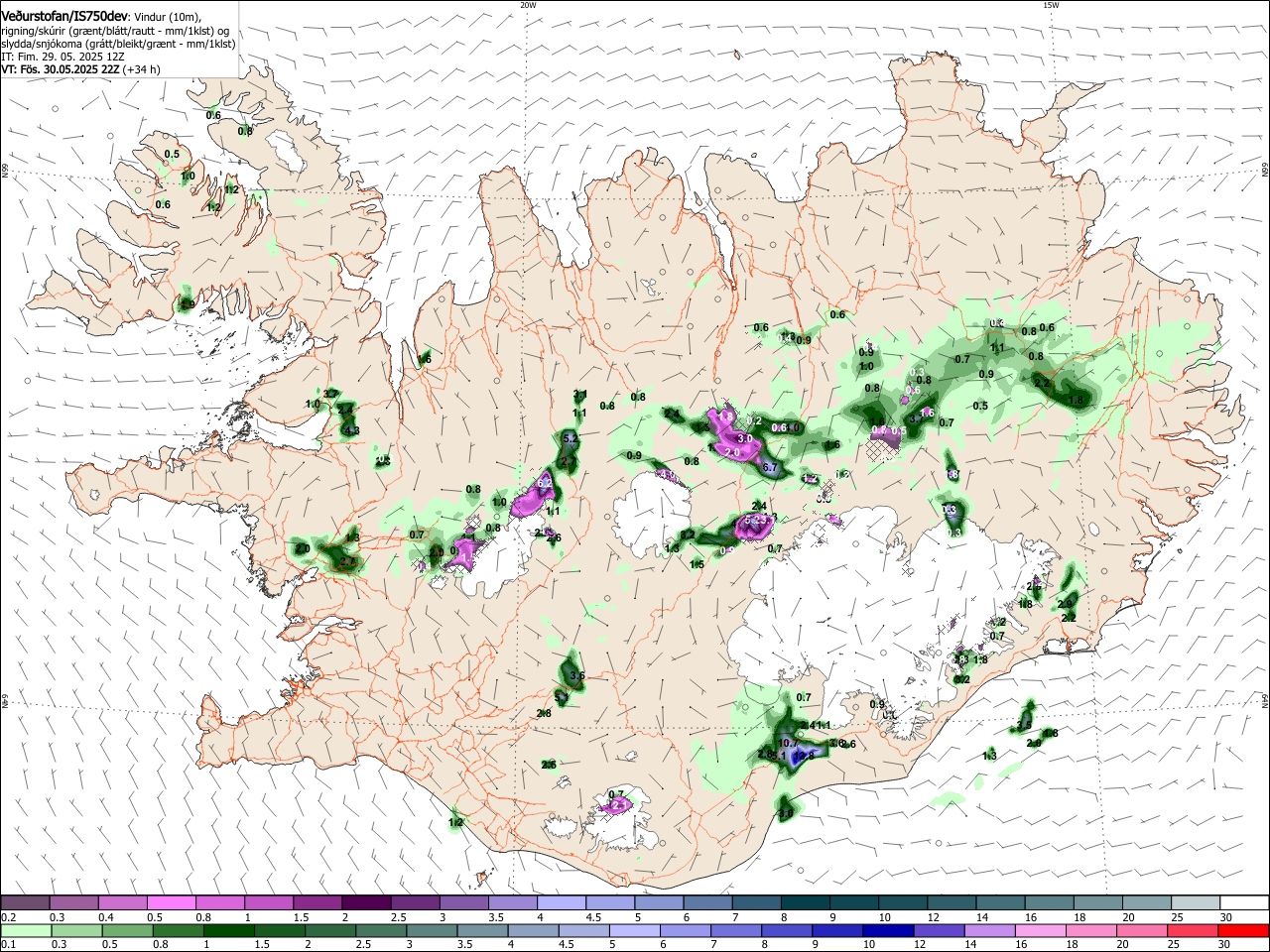Click the 0.1 label in the legend
1270x952 pixels.
pos(8,945)
